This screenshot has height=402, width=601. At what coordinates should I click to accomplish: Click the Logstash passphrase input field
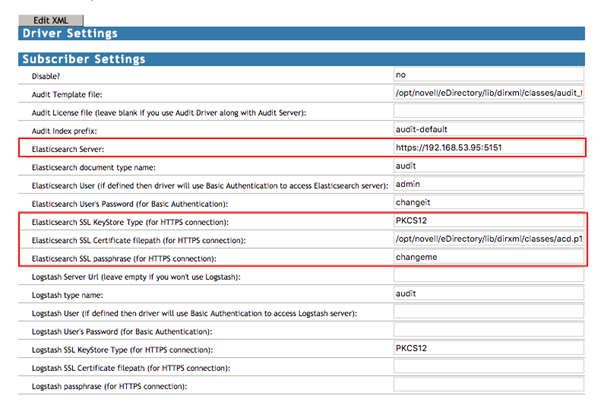(488, 385)
